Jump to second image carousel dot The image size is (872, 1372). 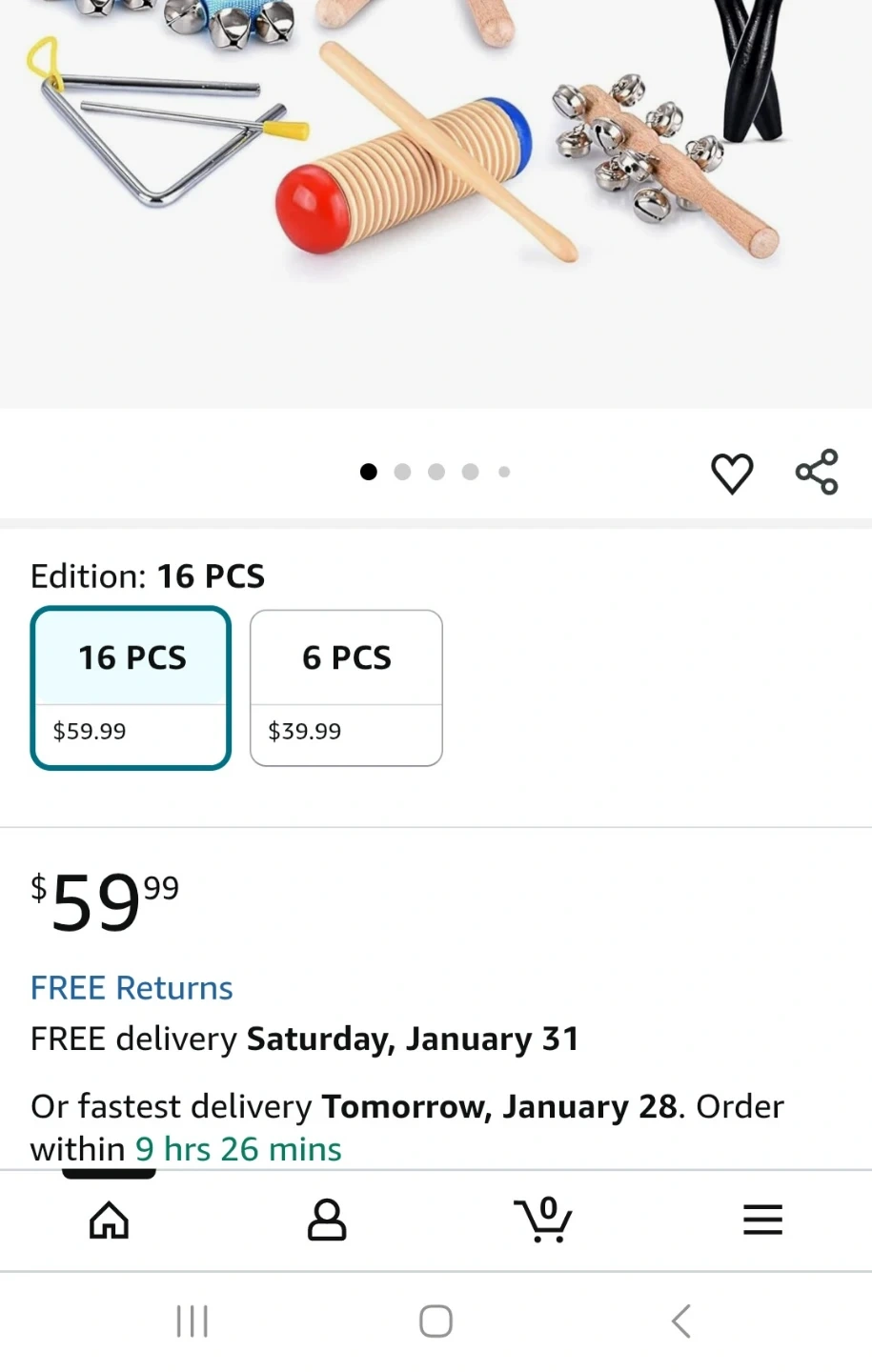pos(402,472)
